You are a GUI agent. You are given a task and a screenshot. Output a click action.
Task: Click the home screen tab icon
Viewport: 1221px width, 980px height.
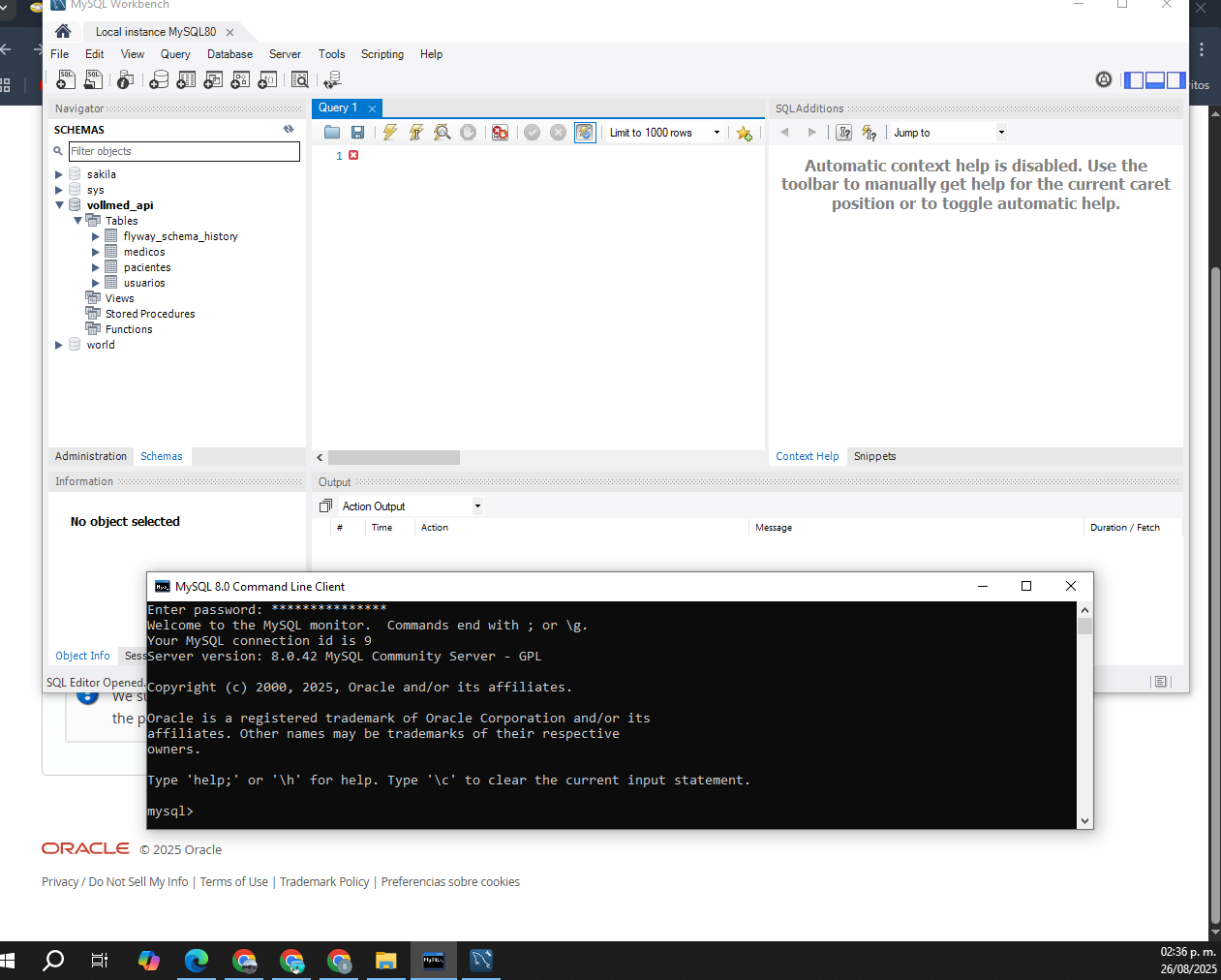point(63,31)
